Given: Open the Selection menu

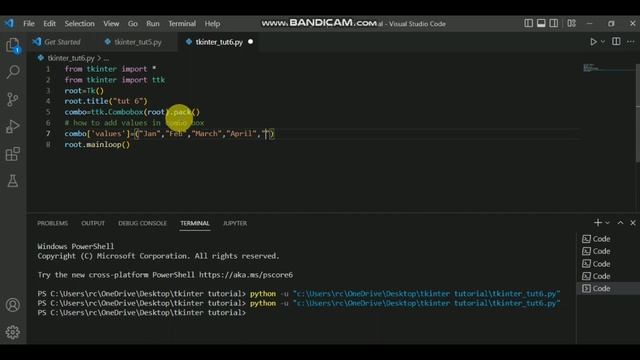Looking at the screenshot, I should point(79,24).
